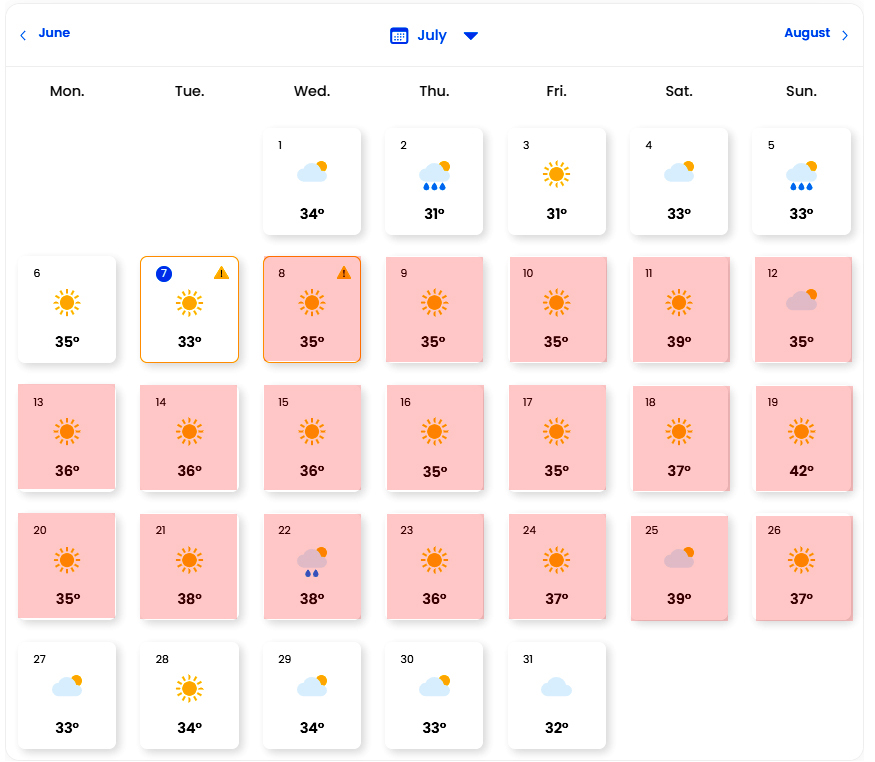Open the July 11 card with 39°
This screenshot has height=762, width=875.
coord(681,310)
